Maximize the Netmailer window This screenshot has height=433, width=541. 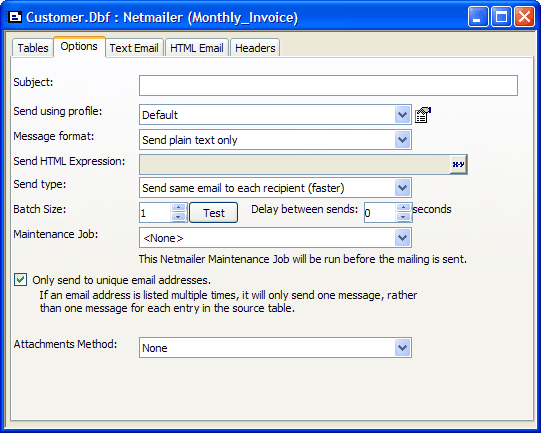(501, 17)
